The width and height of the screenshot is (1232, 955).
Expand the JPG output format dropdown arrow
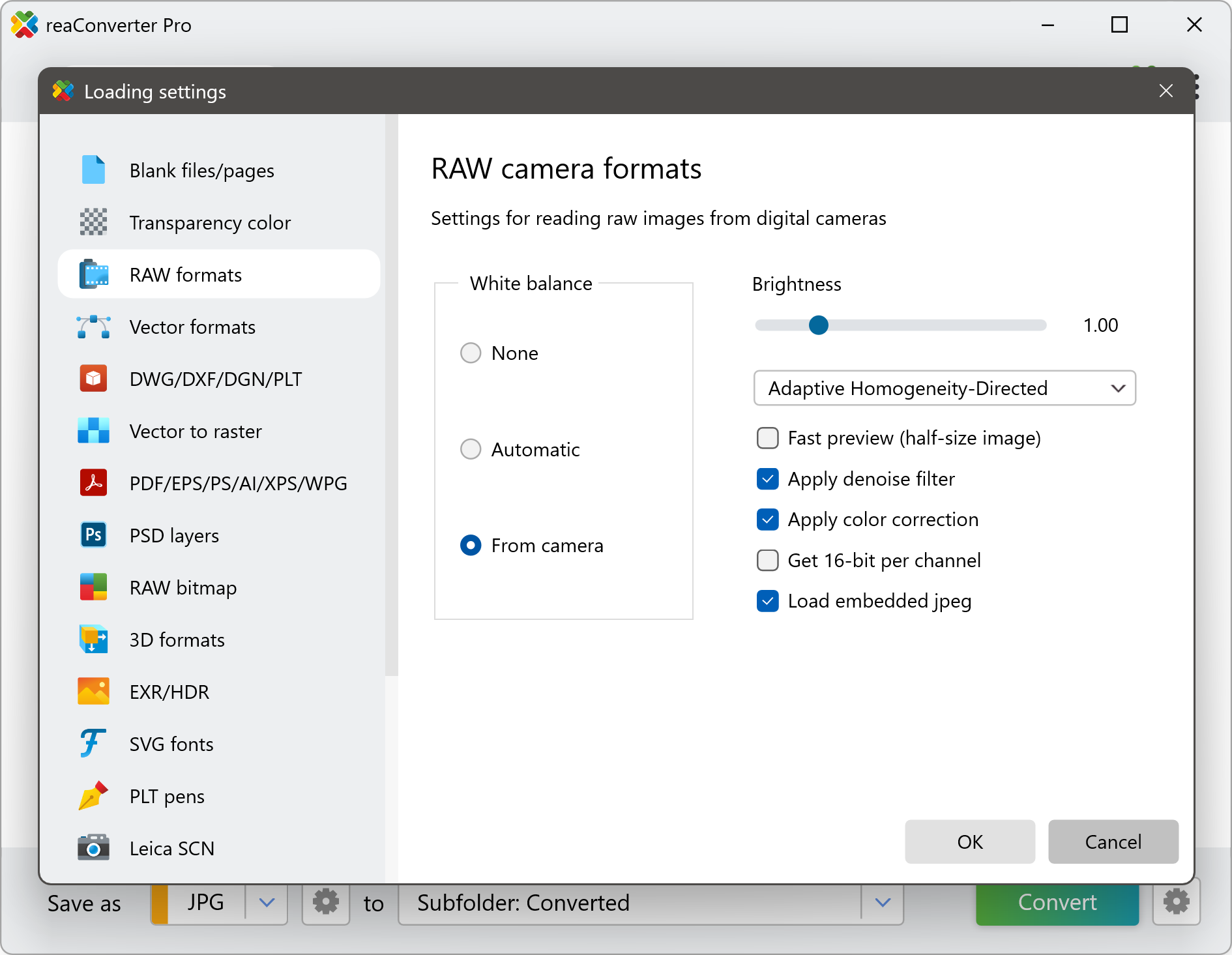tap(267, 903)
